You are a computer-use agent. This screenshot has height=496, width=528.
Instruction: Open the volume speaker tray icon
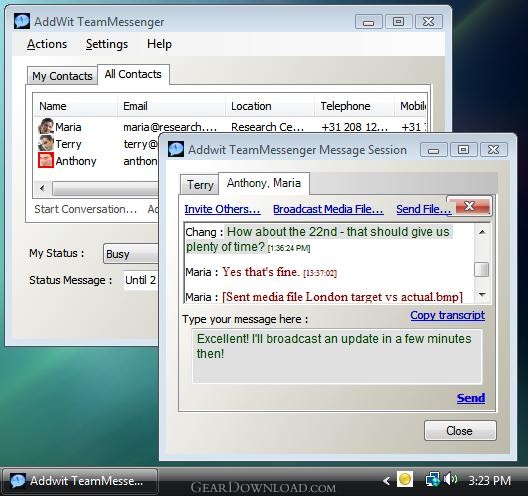point(450,479)
